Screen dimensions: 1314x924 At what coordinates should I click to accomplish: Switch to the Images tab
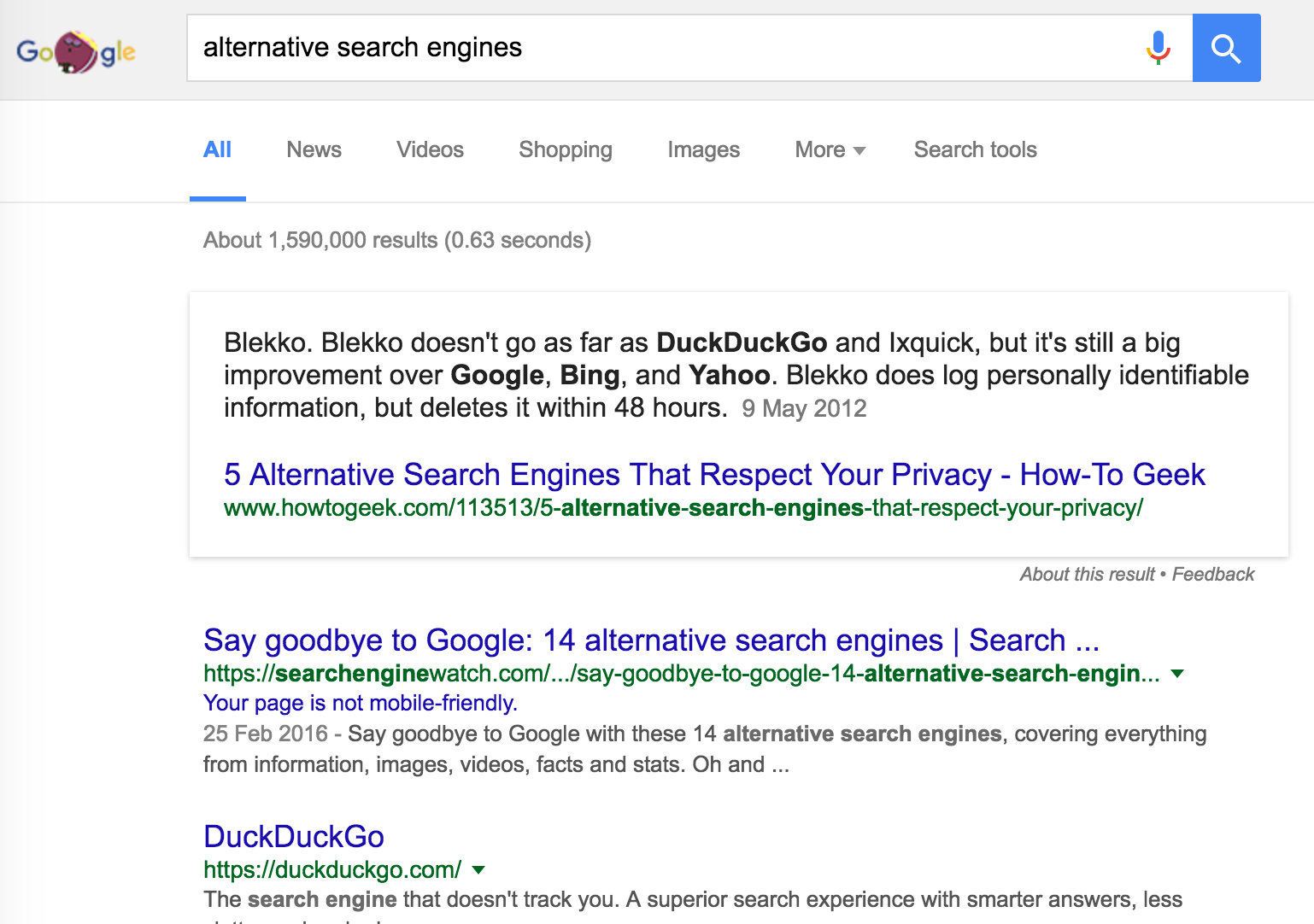pyautogui.click(x=703, y=150)
